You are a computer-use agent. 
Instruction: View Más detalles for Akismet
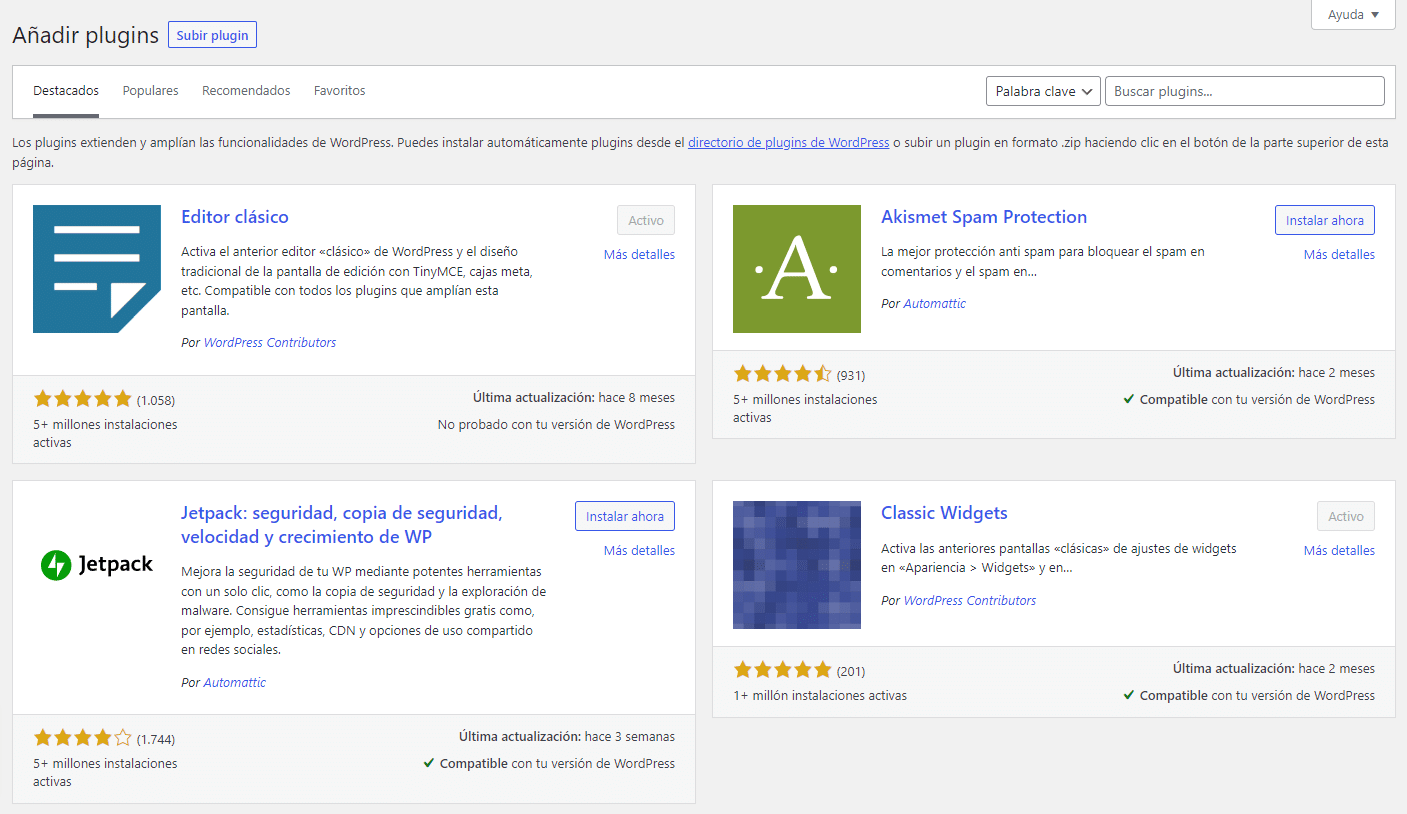point(1339,255)
